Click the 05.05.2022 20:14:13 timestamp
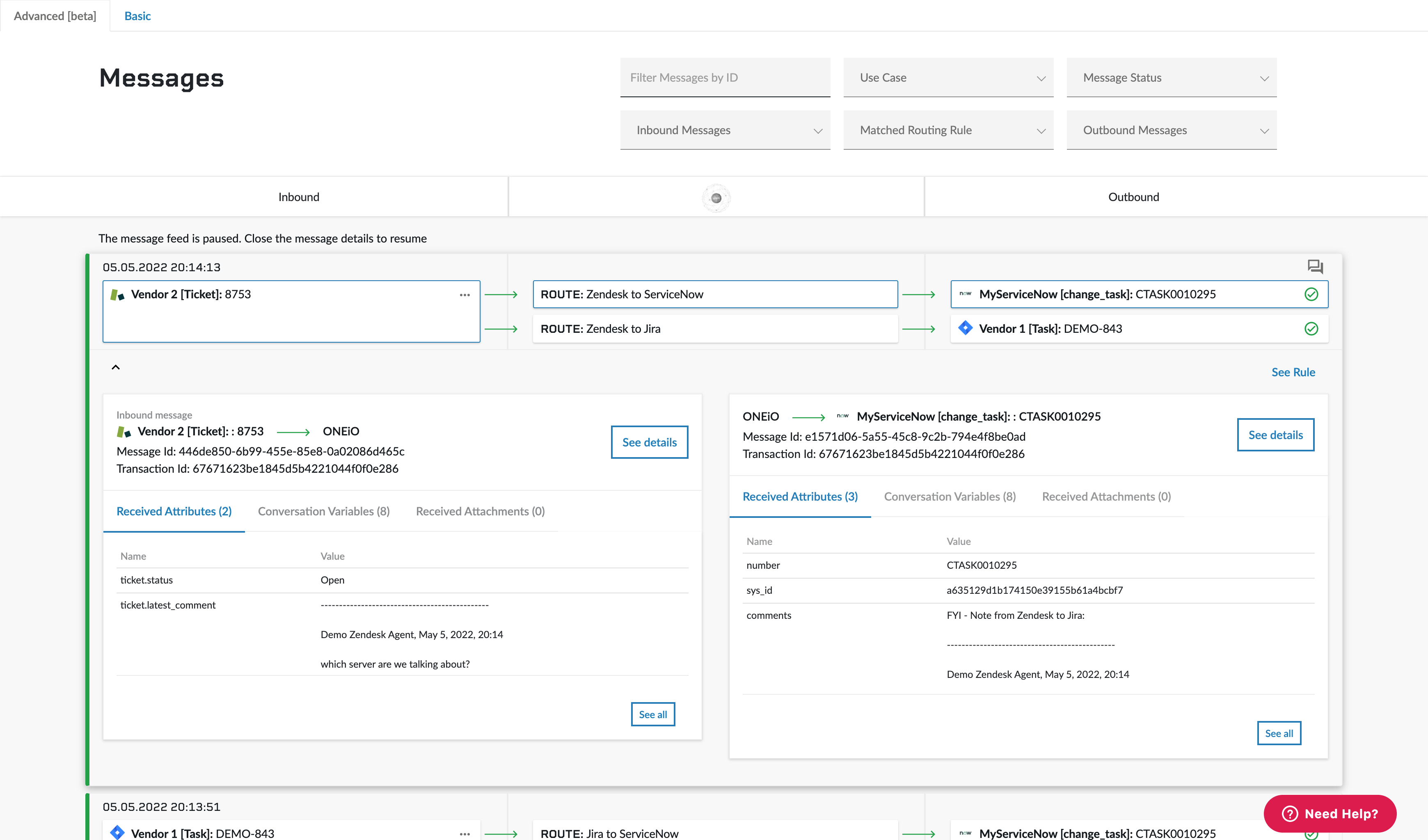1428x840 pixels. [162, 267]
